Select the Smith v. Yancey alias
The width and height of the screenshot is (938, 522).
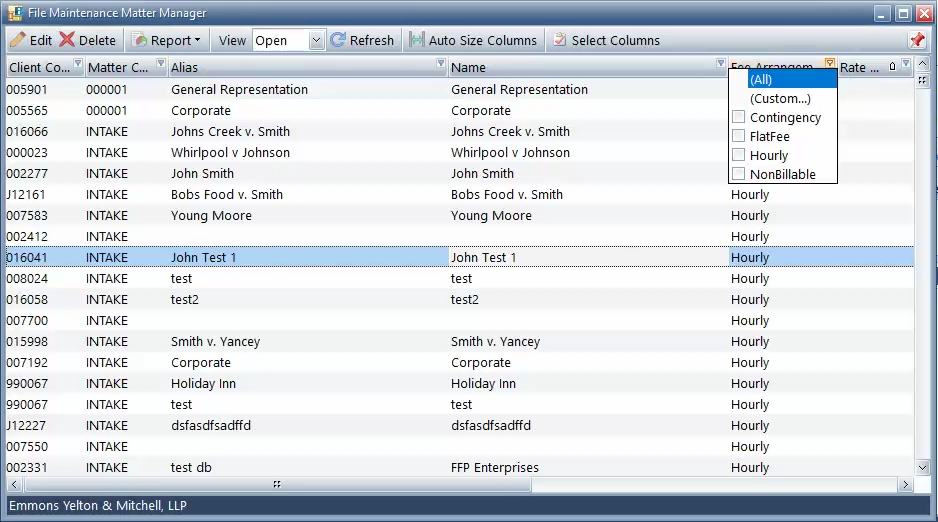[x=215, y=341]
